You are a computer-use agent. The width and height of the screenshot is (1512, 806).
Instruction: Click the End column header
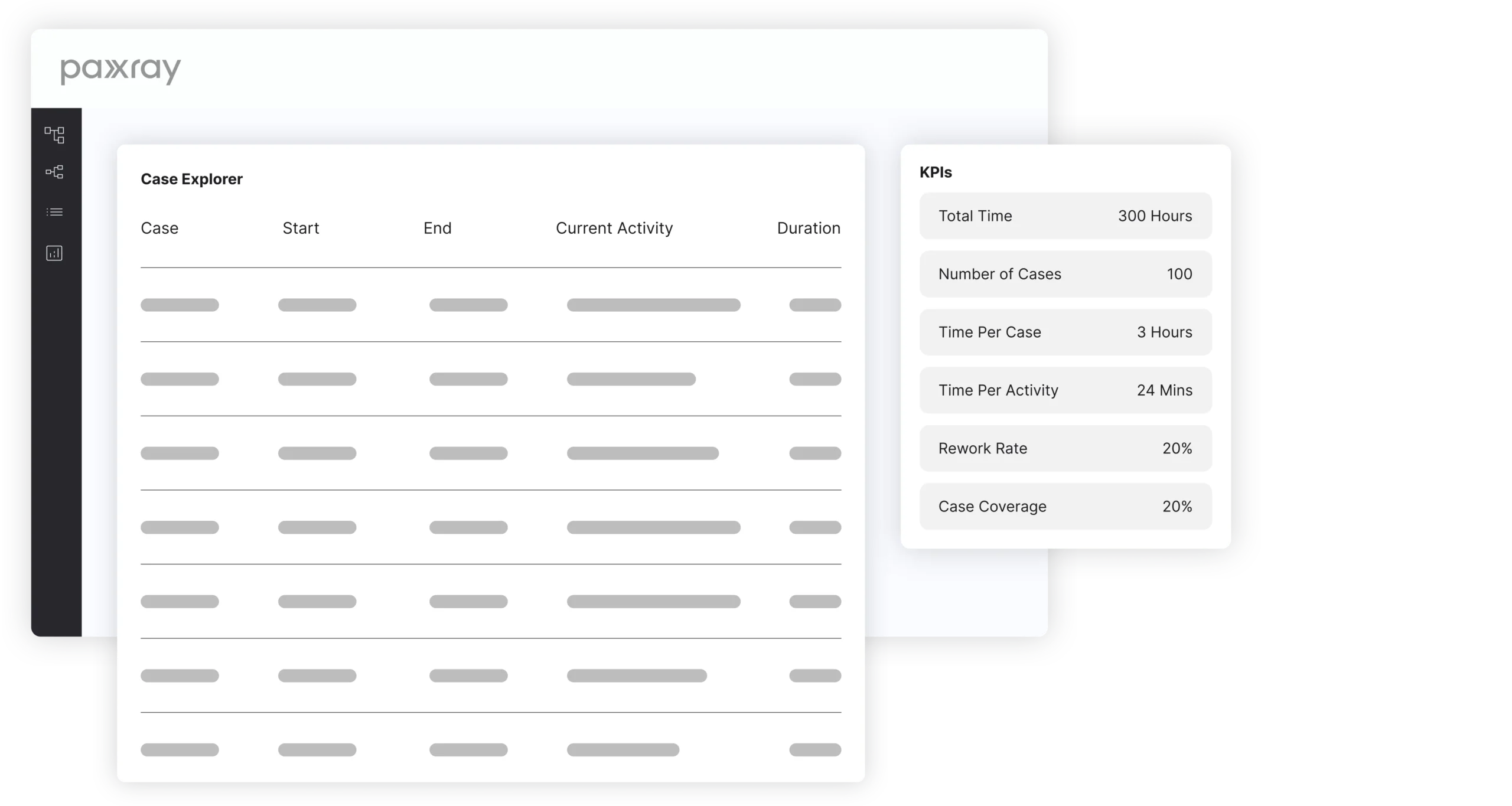437,228
